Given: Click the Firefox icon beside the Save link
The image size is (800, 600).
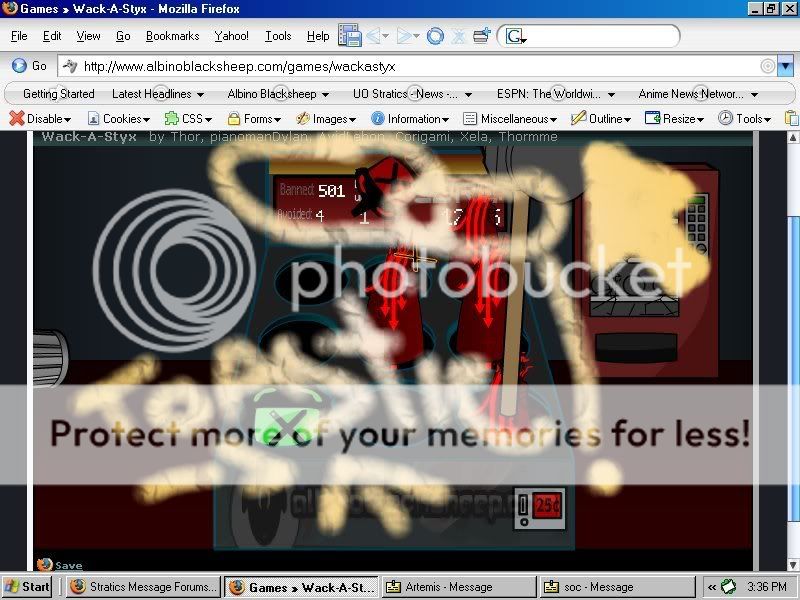Looking at the screenshot, I should [45, 564].
